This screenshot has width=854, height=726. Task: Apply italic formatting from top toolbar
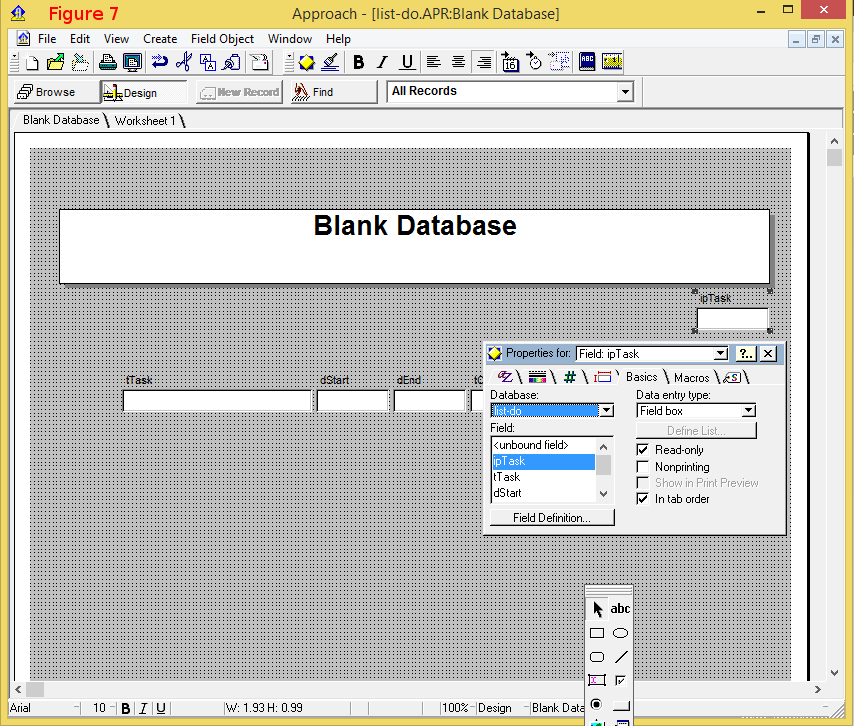click(382, 62)
